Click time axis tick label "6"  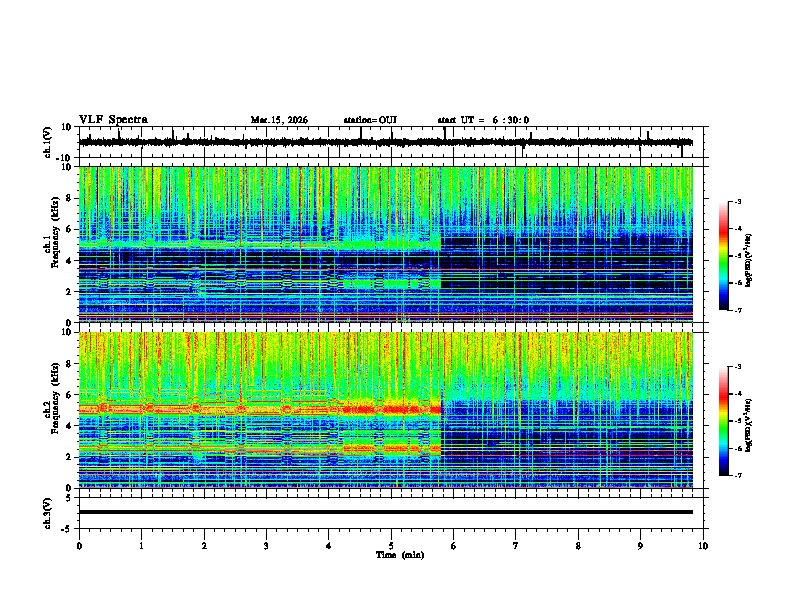(x=454, y=546)
